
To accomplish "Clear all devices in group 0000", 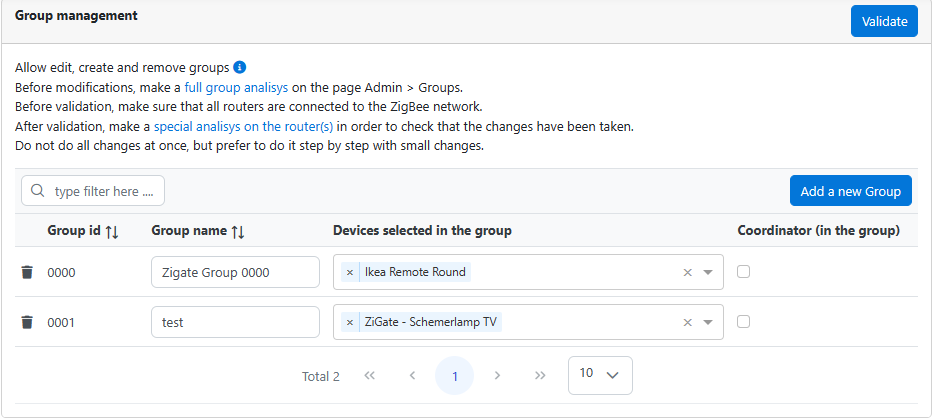I will coord(688,272).
